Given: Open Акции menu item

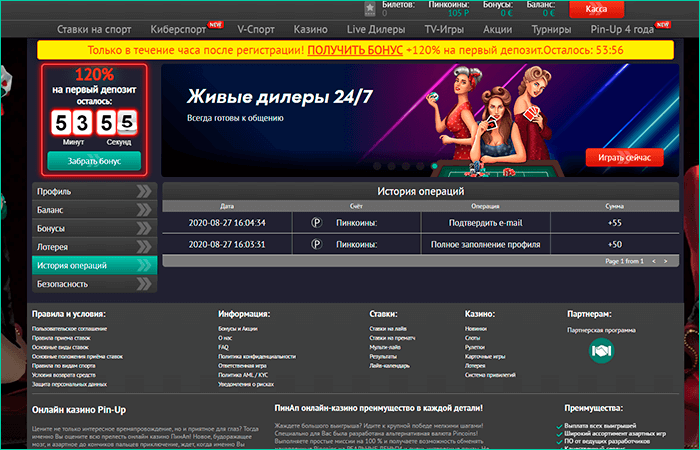Looking at the screenshot, I should click(x=498, y=29).
